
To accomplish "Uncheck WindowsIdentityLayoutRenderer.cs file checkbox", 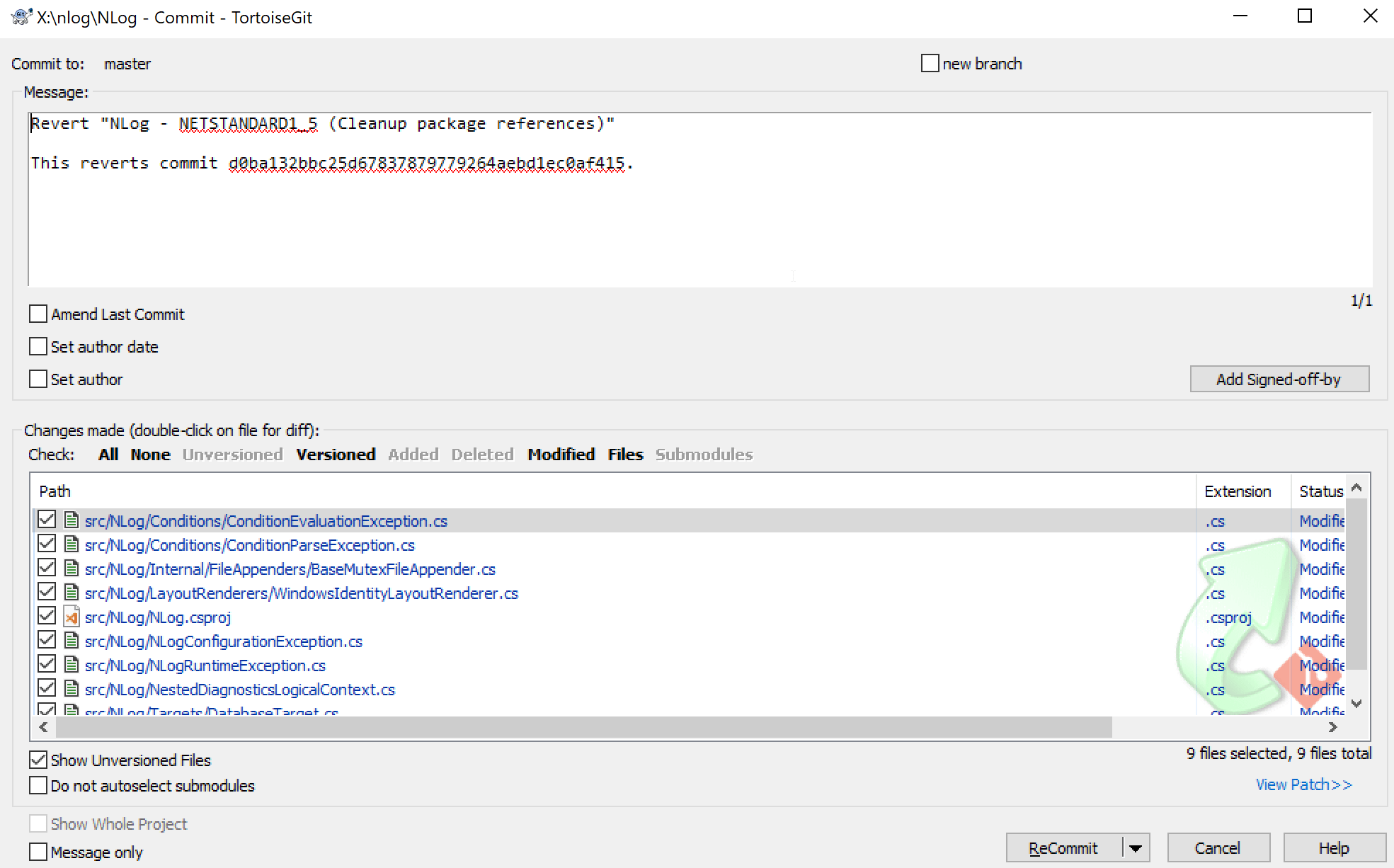I will point(47,592).
